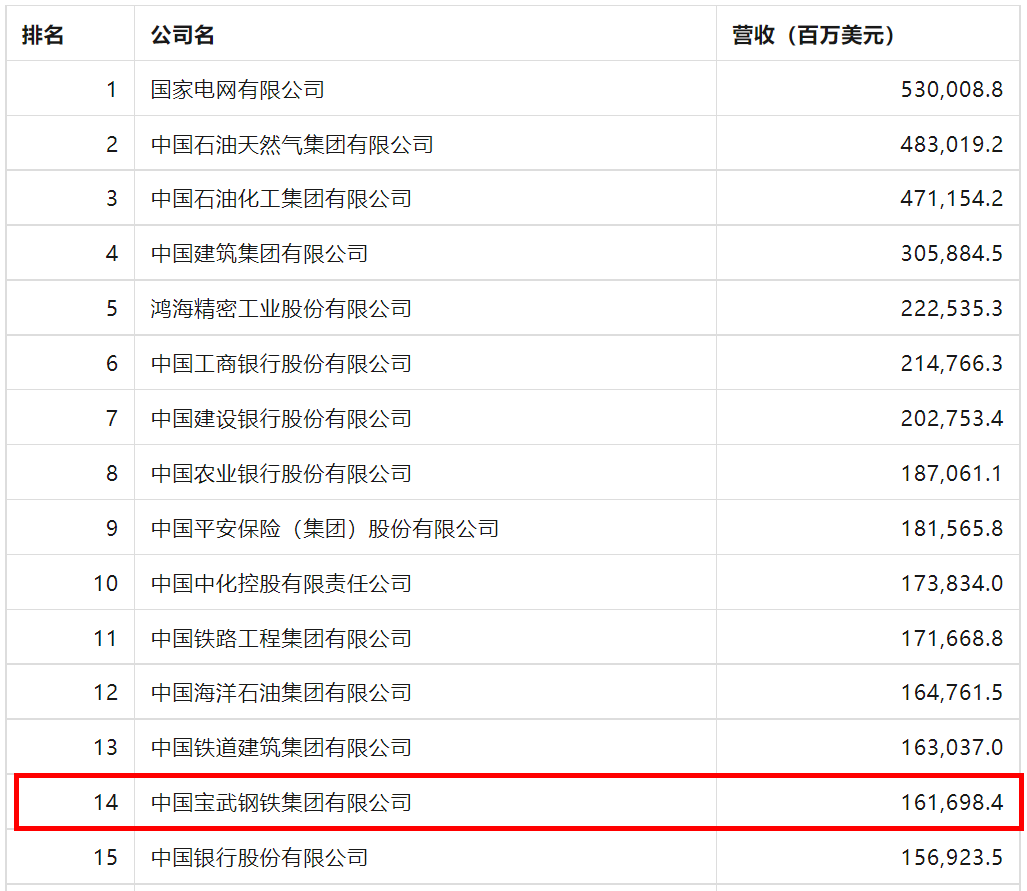The image size is (1027, 891).
Task: Click 中国铁道建筑集团有限公司 name
Action: click(281, 748)
